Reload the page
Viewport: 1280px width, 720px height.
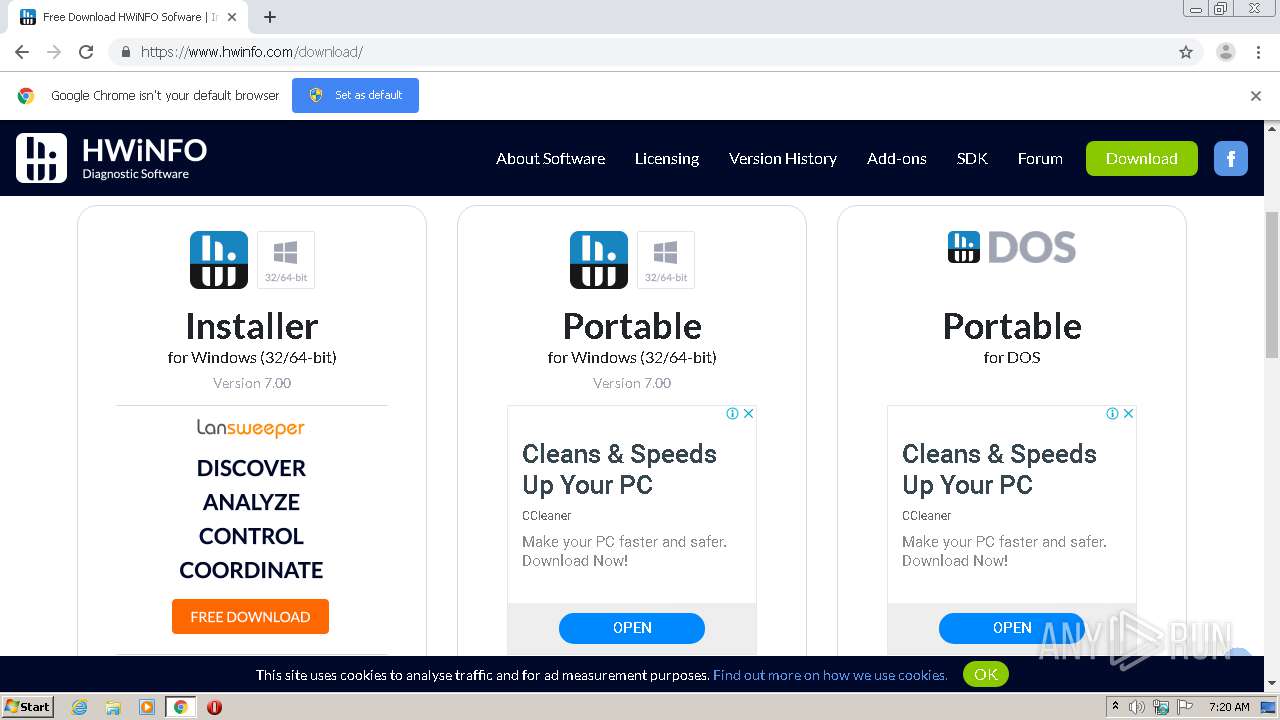click(86, 52)
